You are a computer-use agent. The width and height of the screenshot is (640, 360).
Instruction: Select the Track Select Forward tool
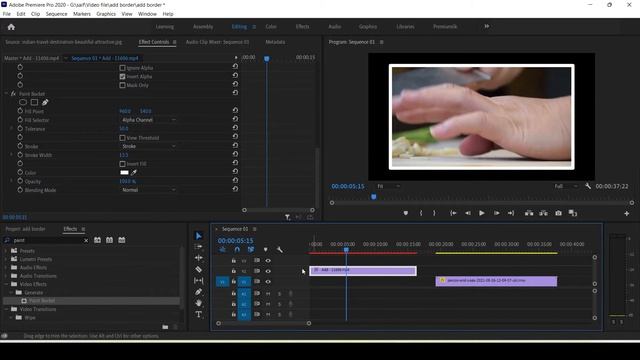[199, 247]
